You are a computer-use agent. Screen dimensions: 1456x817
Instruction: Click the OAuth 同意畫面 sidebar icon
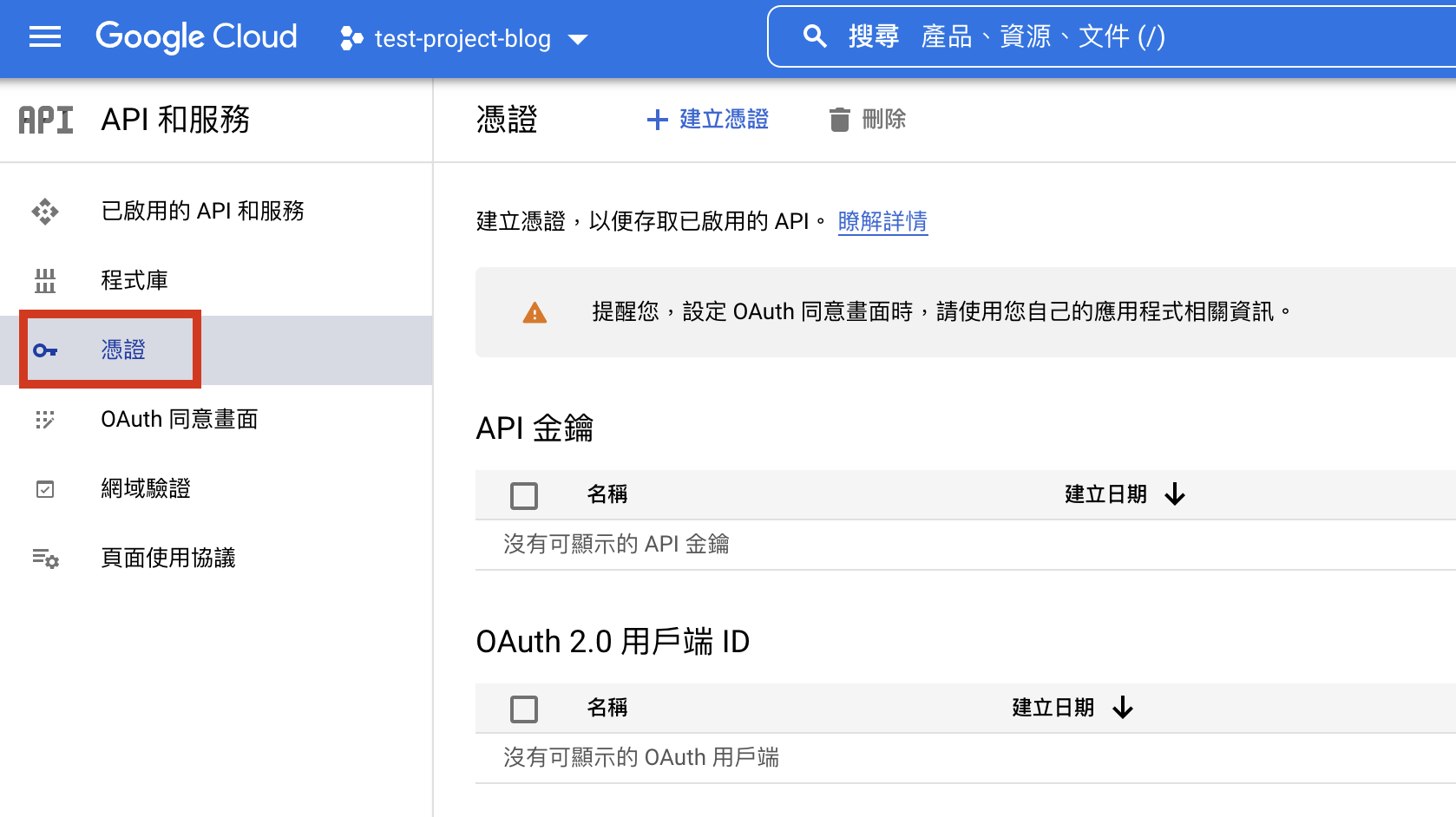(x=45, y=420)
